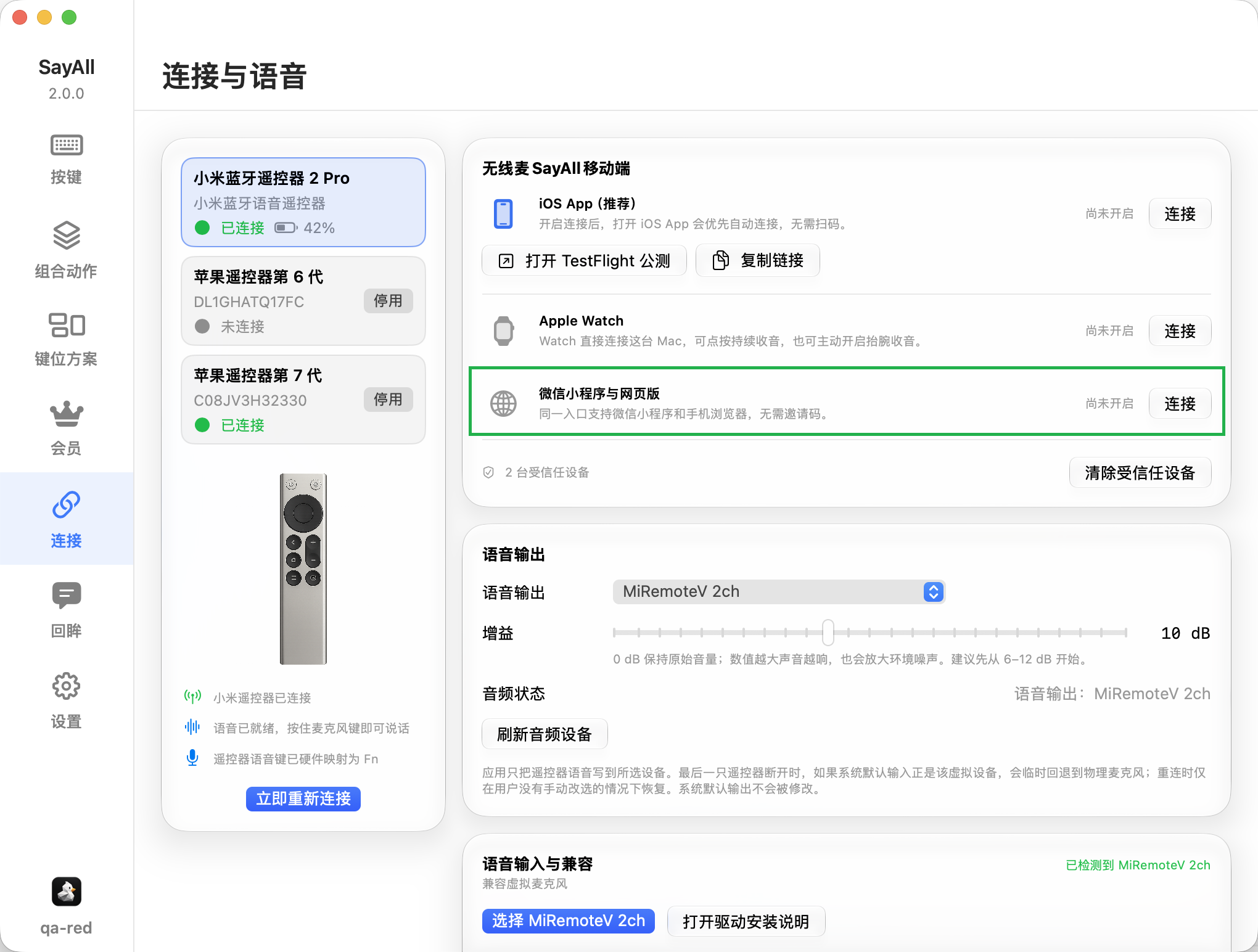Viewport: 1258px width, 952px height.
Task: Connect Apple Watch
Action: [x=1180, y=330]
